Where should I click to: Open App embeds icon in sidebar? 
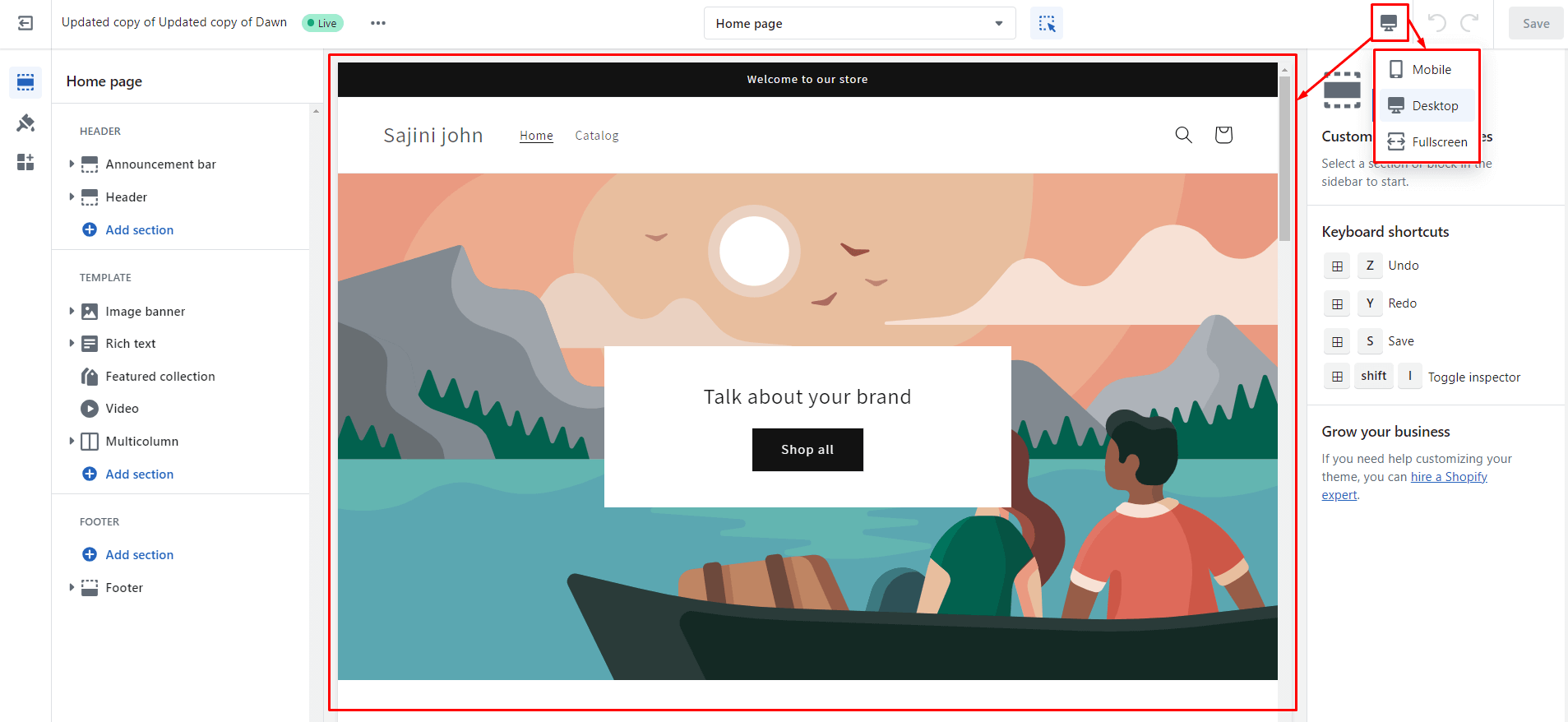click(x=25, y=162)
